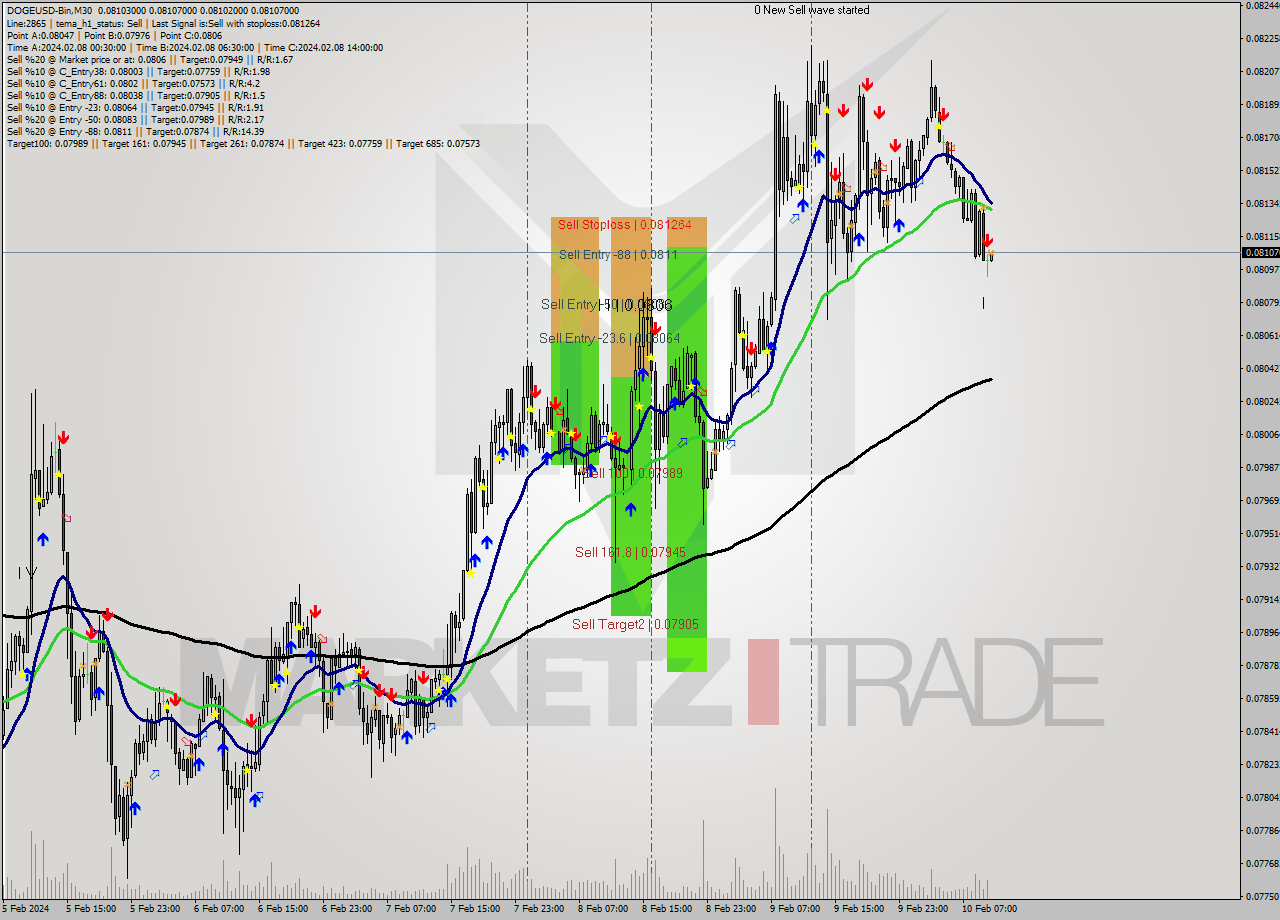1280x920 pixels.
Task: Select the '7 Feb 15:00' time axis label
Action: (x=475, y=909)
